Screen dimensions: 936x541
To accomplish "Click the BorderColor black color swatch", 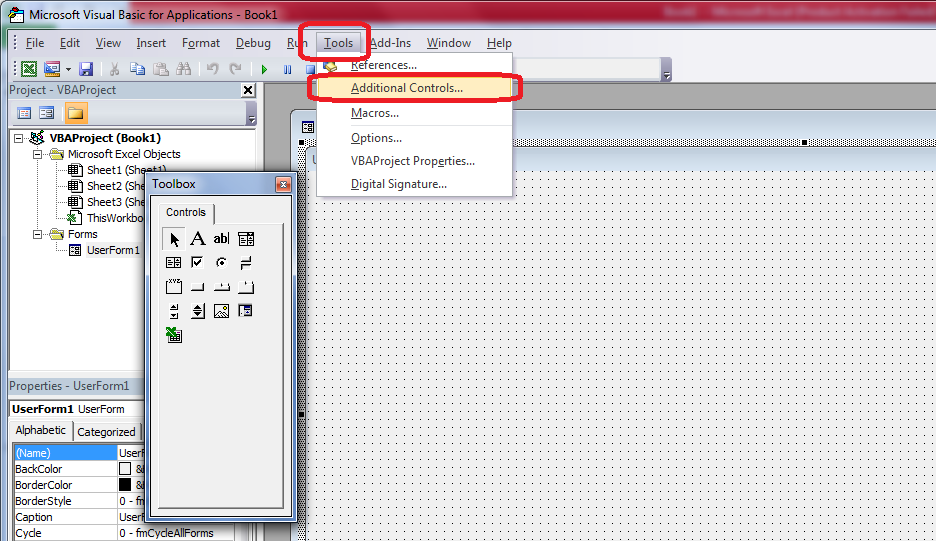I will [x=125, y=485].
